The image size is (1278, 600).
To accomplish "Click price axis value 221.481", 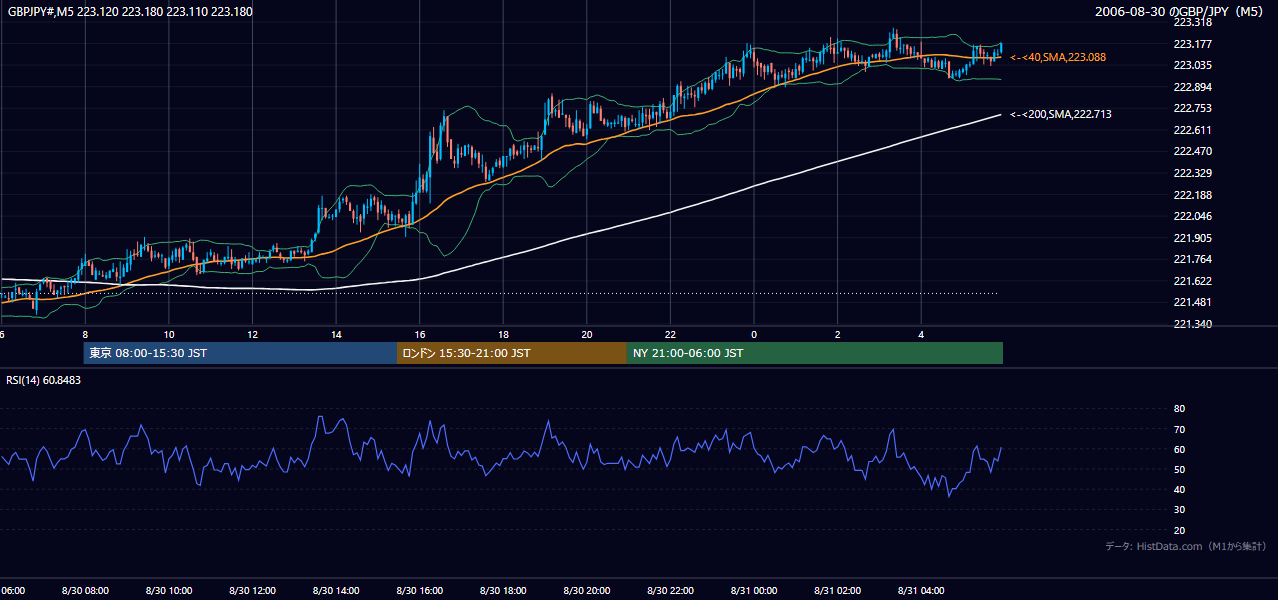I will 1192,302.
